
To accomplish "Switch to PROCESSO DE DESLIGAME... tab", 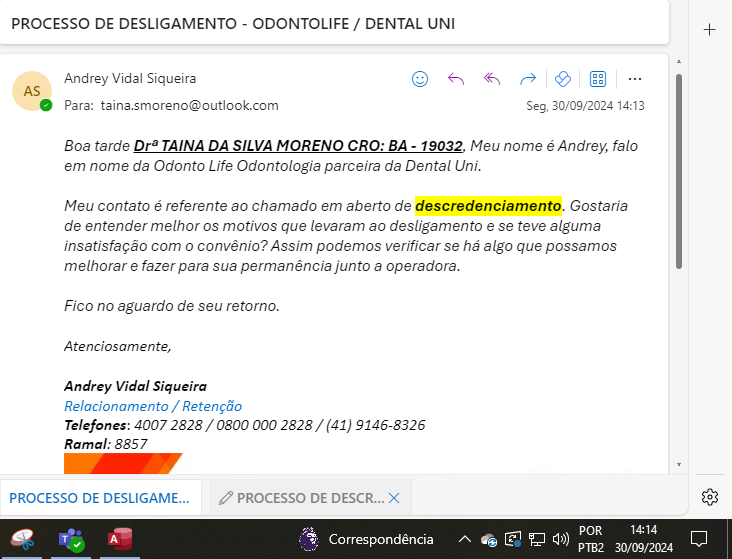I will 100,498.
